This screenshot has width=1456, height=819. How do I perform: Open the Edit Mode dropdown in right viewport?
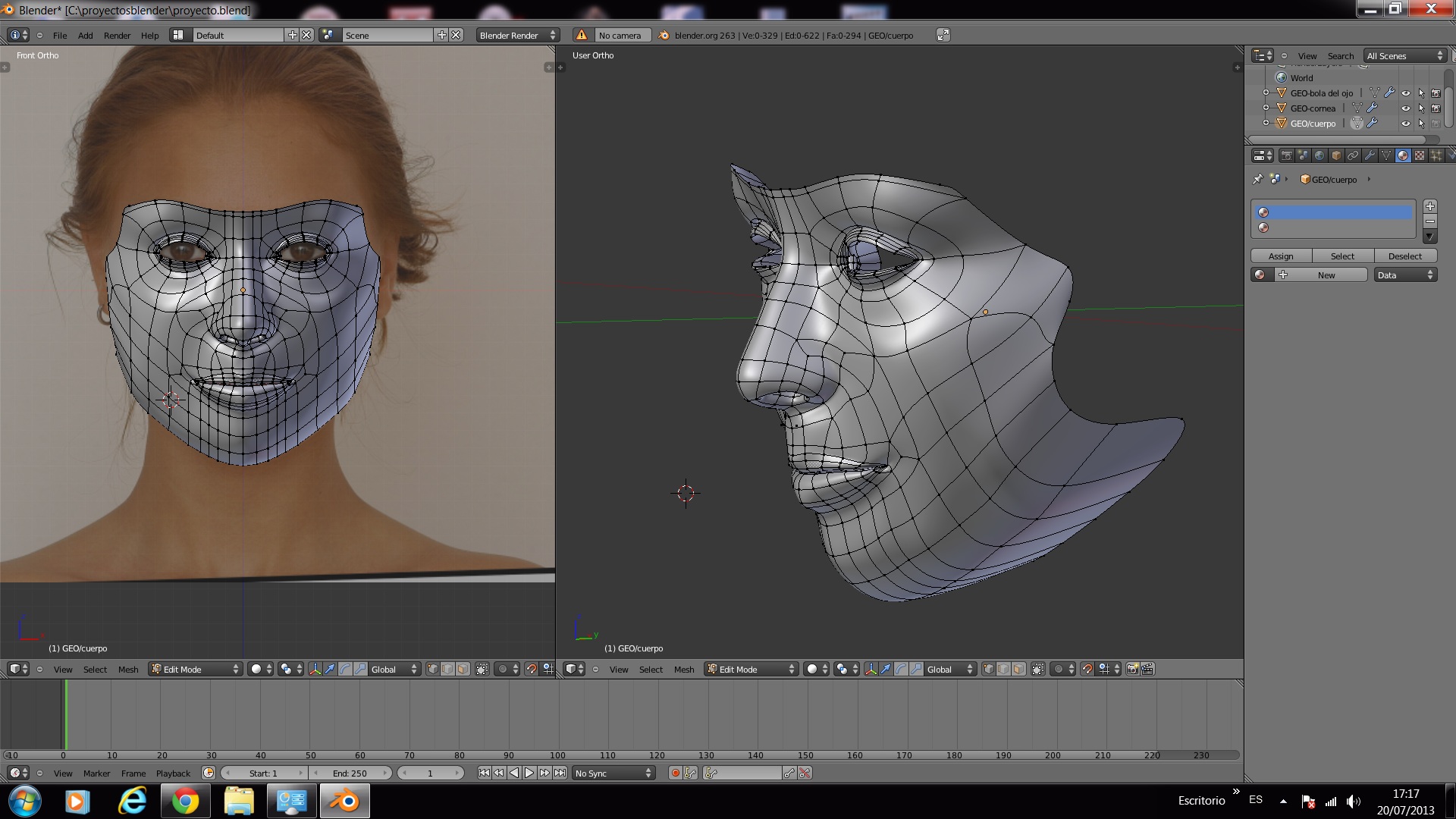[751, 669]
